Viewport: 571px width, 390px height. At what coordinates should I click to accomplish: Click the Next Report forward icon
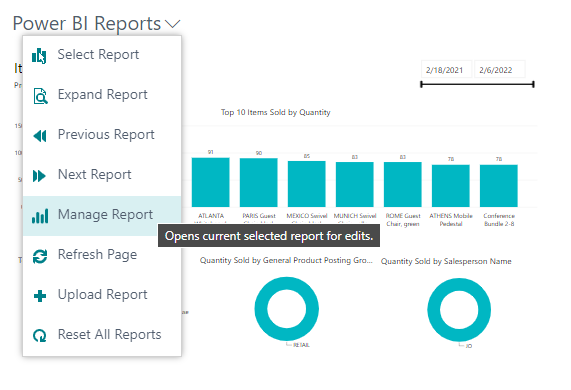point(39,176)
